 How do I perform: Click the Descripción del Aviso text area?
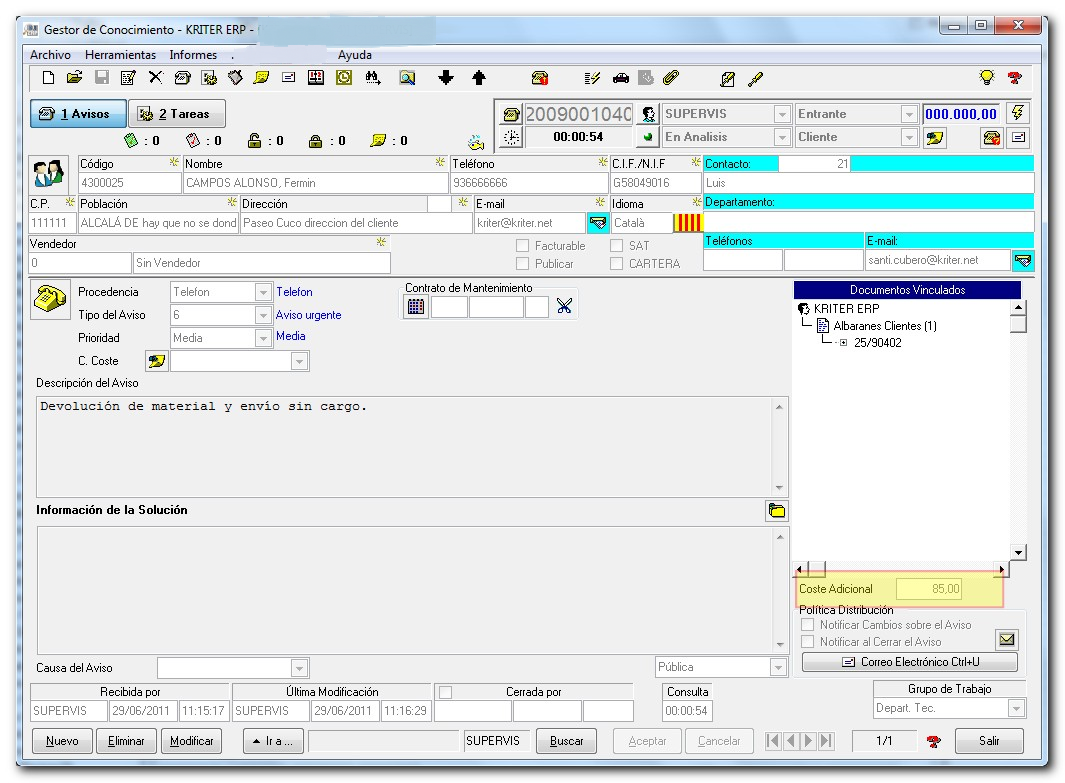coord(405,448)
